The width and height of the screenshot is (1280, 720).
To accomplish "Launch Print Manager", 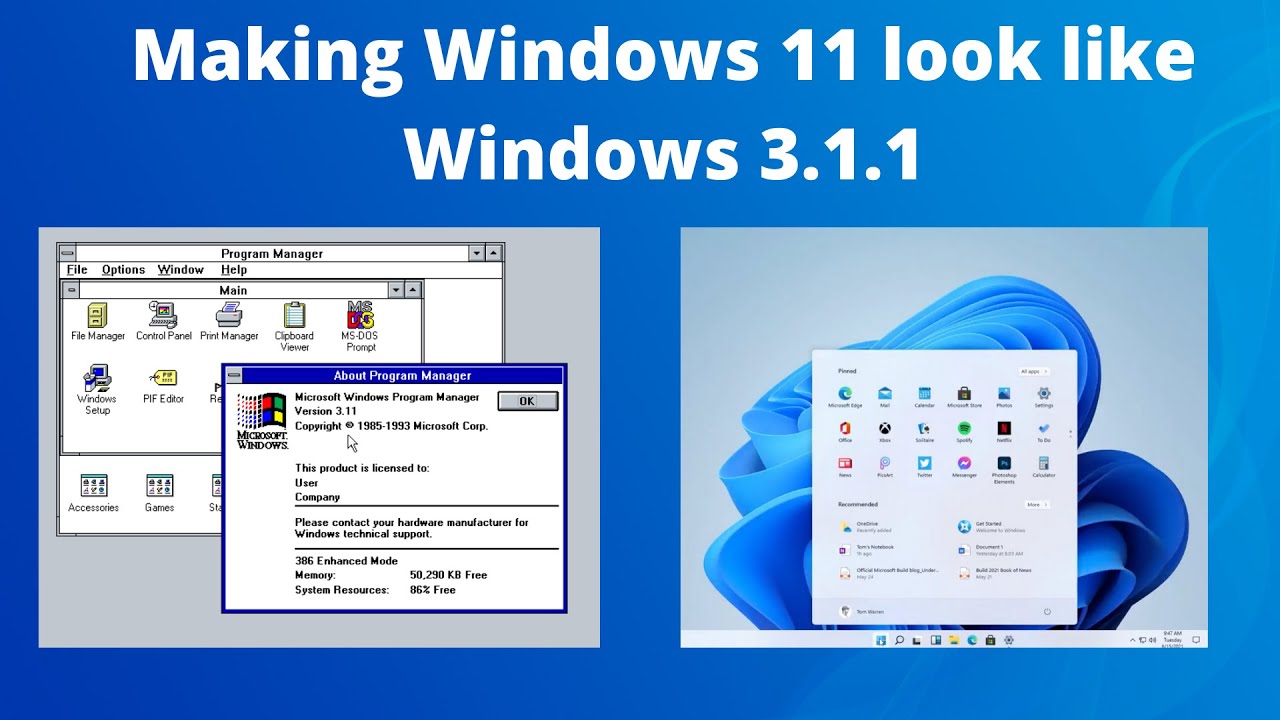I will coord(229,322).
